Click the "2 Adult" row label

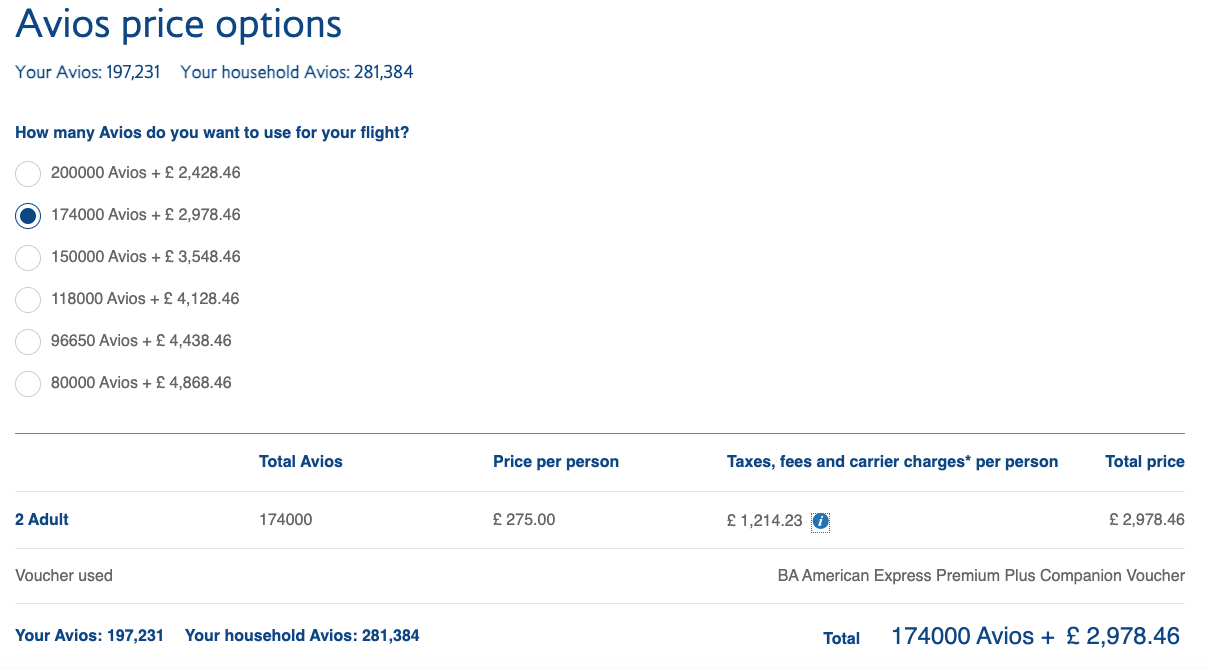click(42, 520)
